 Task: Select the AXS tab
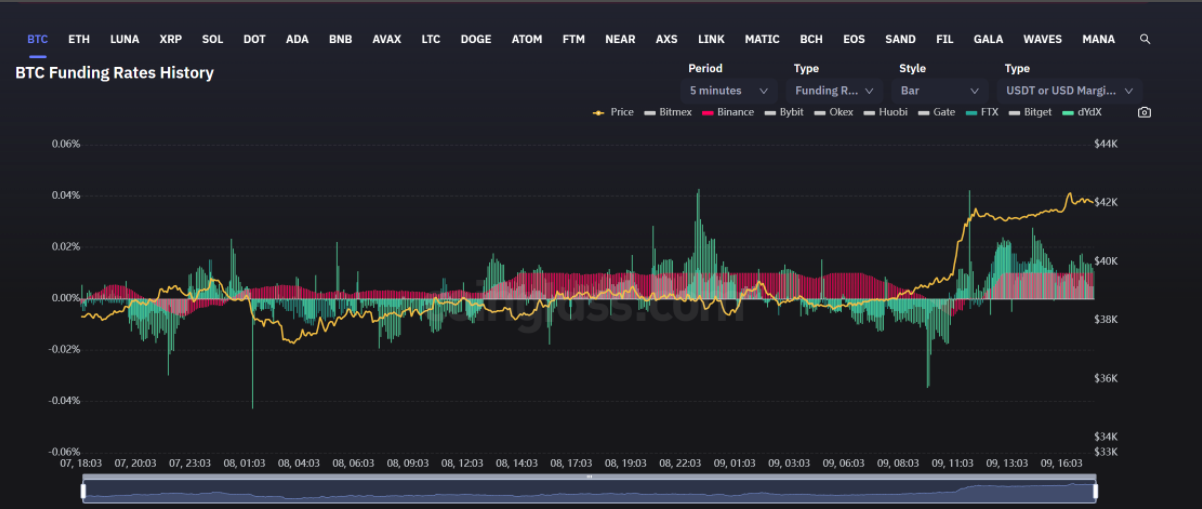tap(666, 39)
